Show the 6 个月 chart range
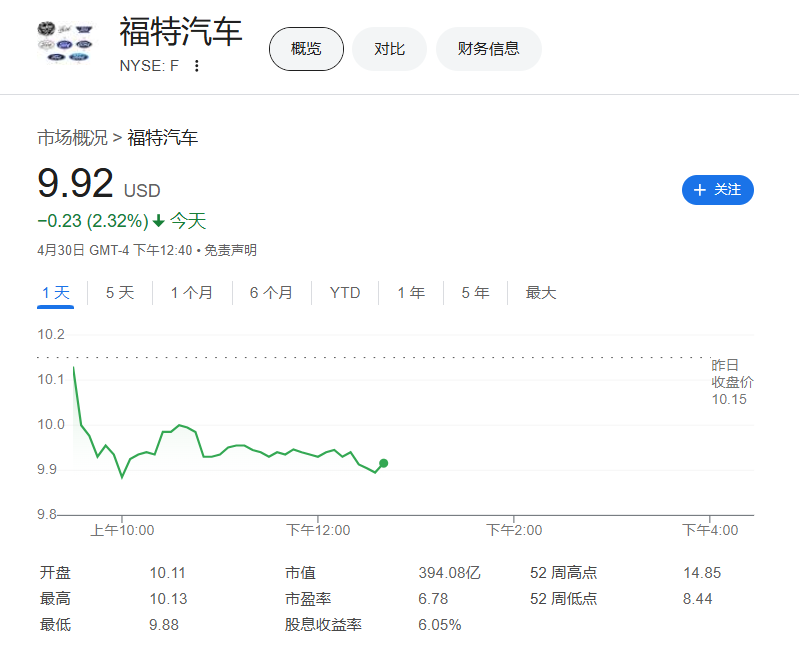The image size is (799, 649). [271, 293]
